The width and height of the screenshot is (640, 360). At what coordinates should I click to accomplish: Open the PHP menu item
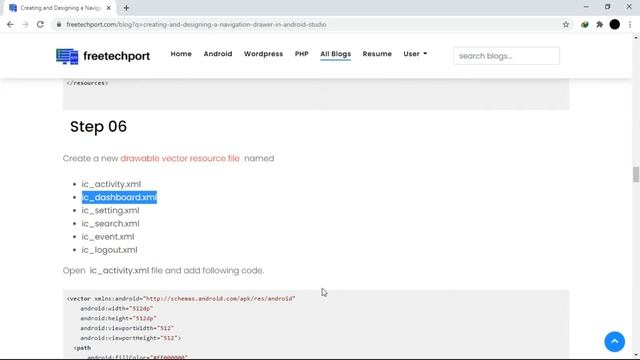click(302, 54)
